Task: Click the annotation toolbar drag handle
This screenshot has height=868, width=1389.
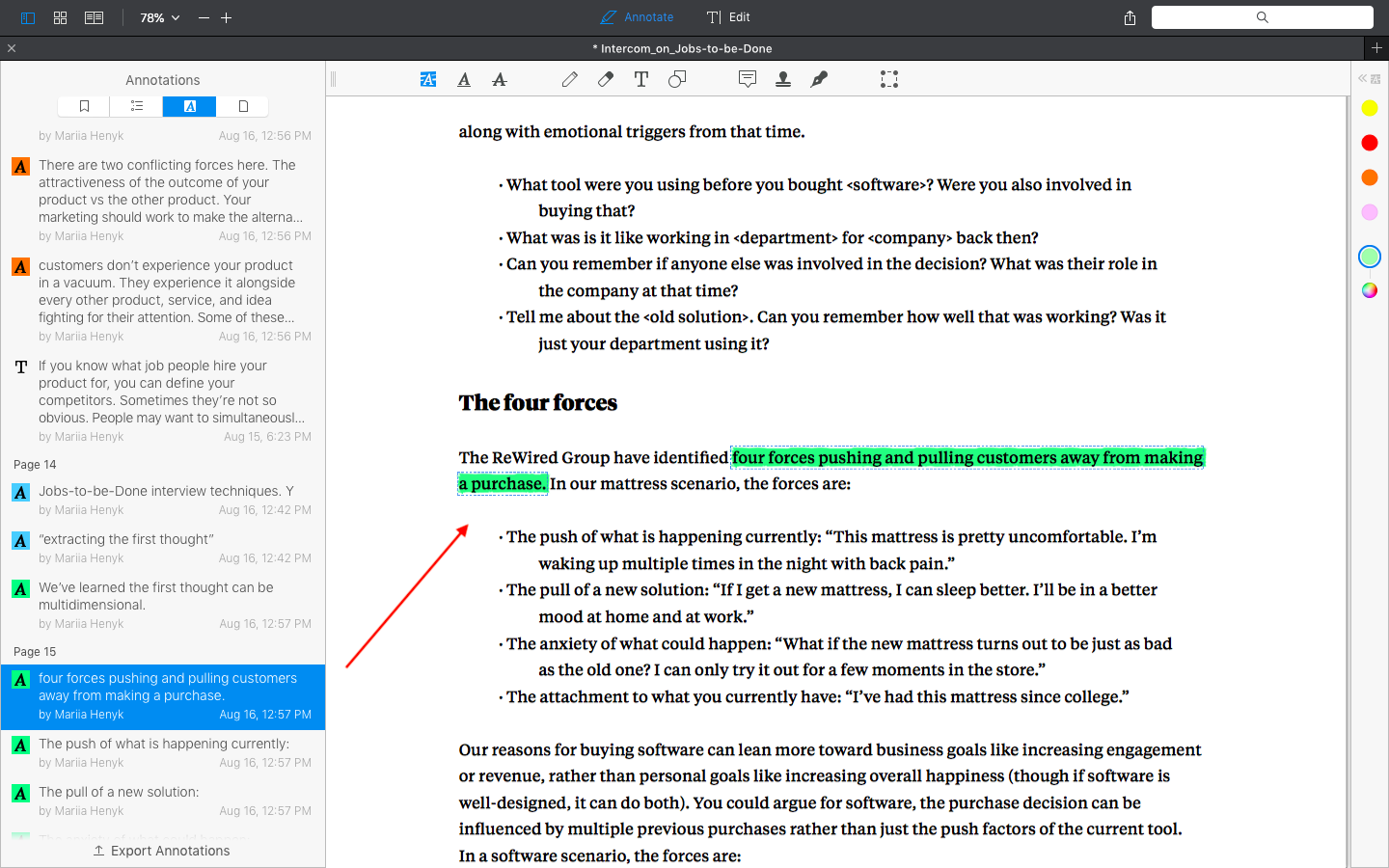Action: 334,79
